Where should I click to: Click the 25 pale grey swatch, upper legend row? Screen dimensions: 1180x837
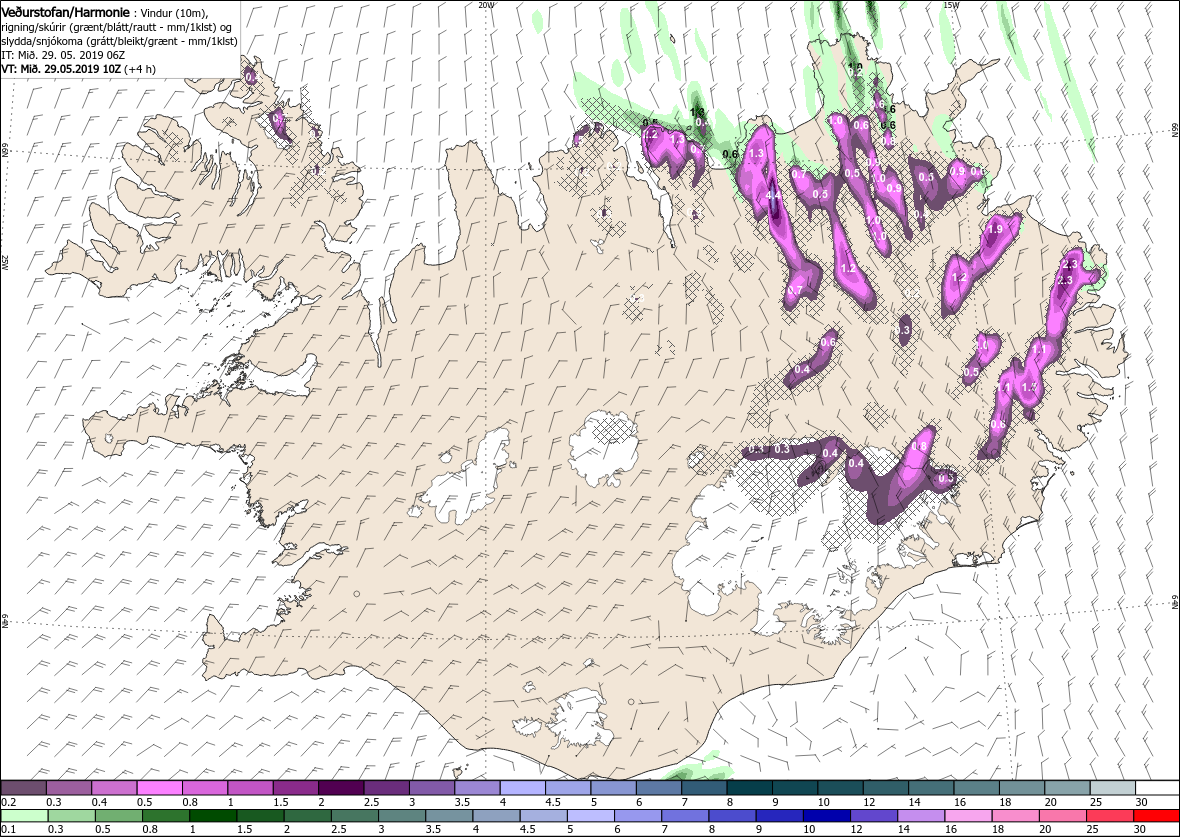point(1112,787)
